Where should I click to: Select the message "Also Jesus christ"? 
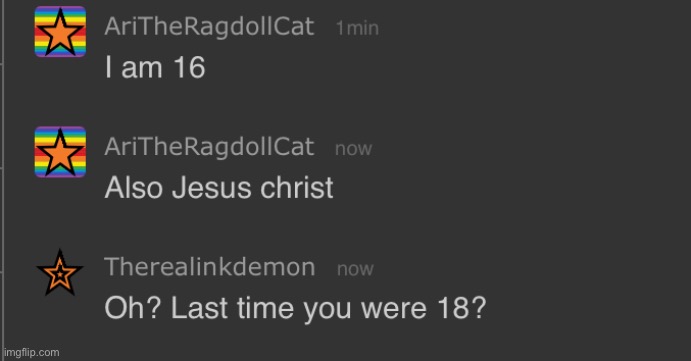pyautogui.click(x=219, y=188)
